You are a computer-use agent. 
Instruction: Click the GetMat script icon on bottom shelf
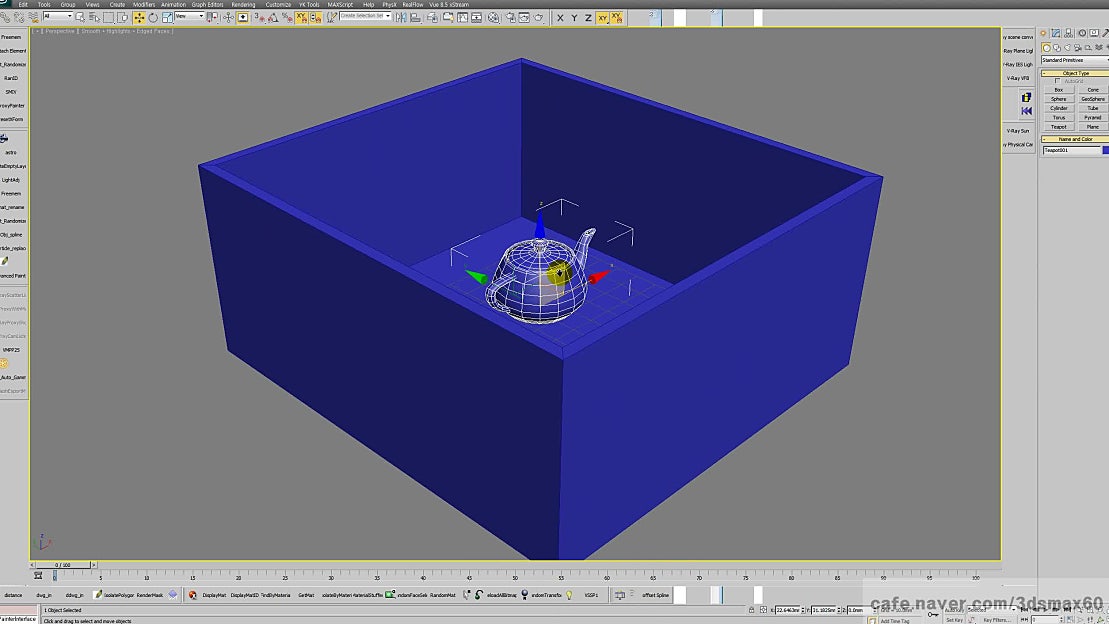[305, 595]
